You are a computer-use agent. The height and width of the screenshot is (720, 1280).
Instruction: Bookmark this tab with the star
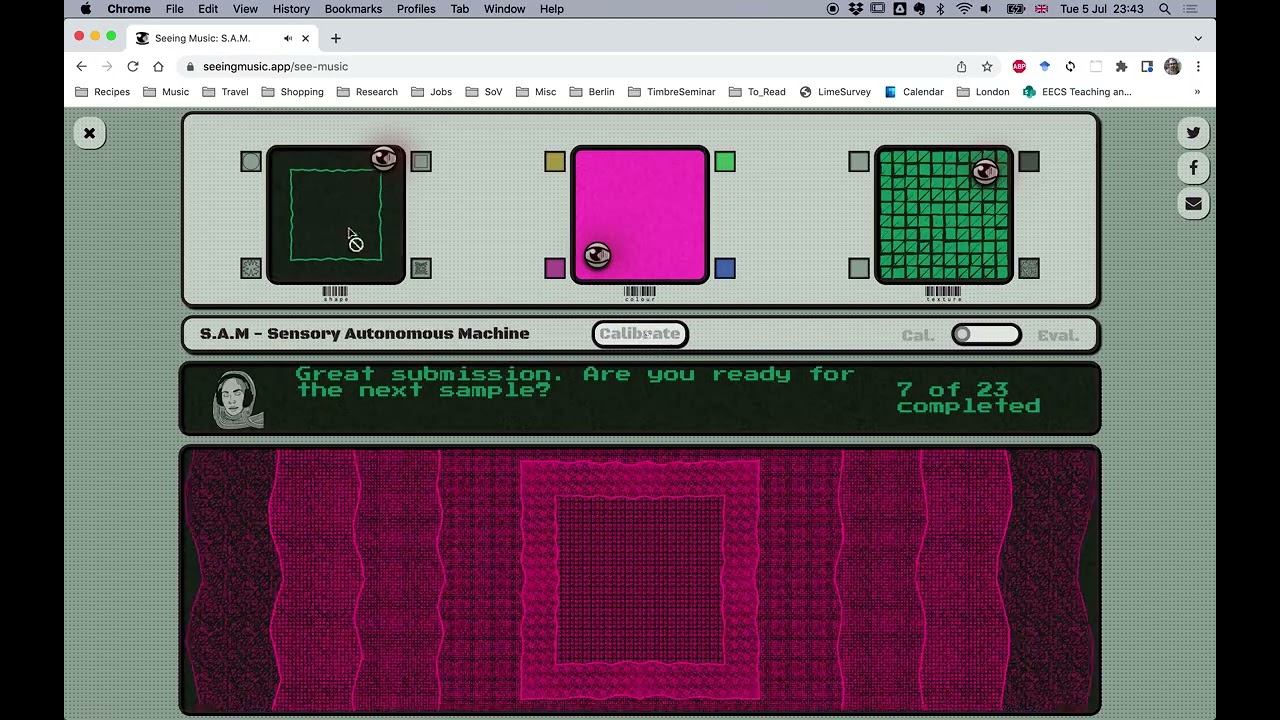987,66
